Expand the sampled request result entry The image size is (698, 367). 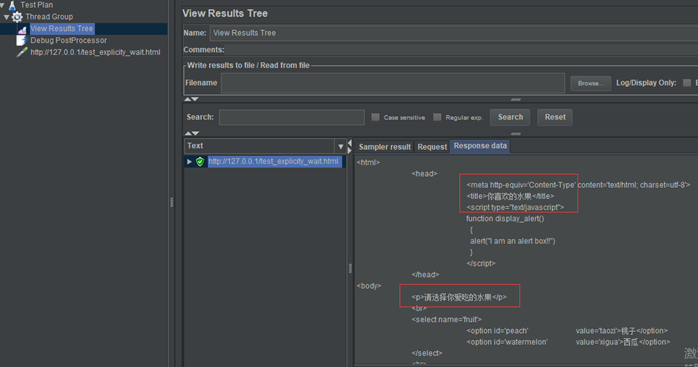pyautogui.click(x=189, y=162)
